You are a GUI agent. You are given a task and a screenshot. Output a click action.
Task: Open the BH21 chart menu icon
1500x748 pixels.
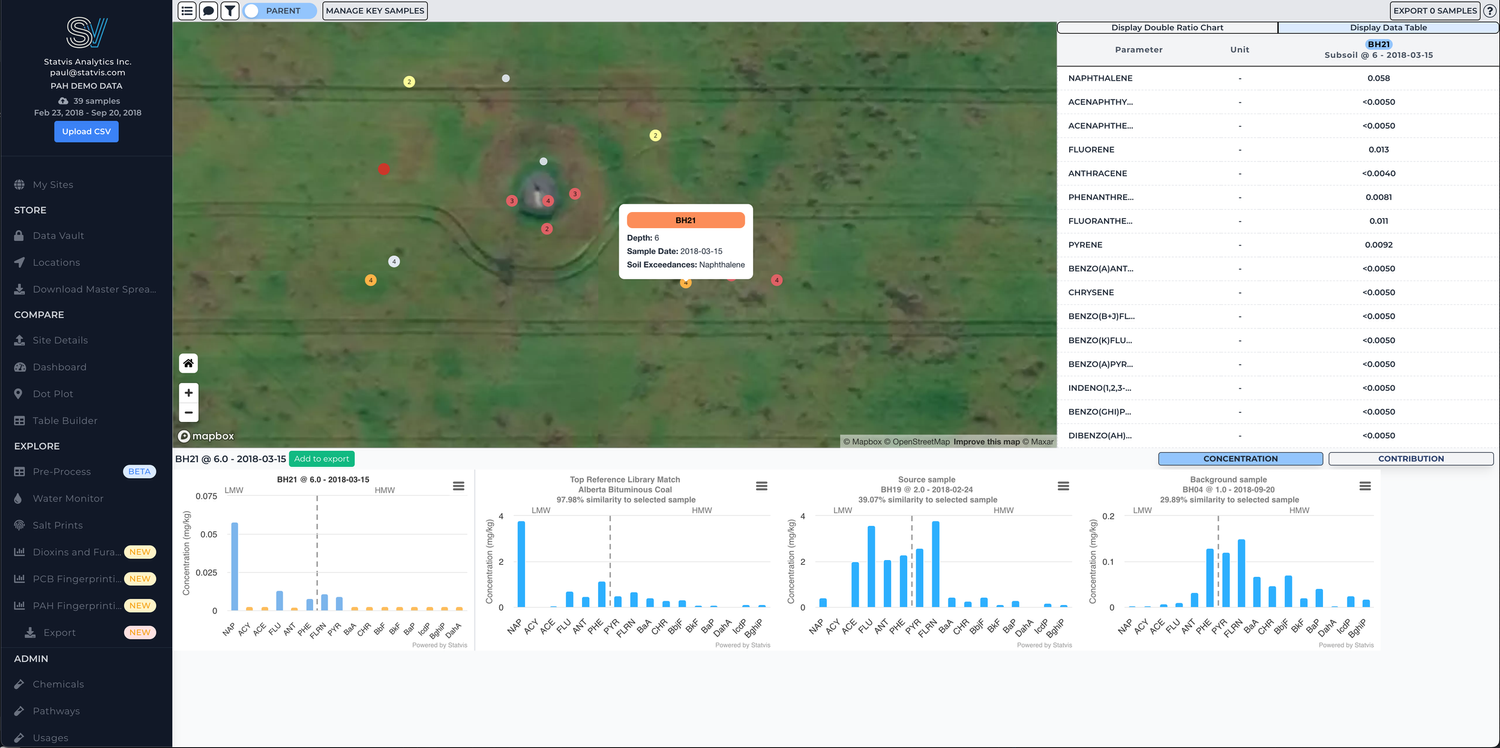click(459, 485)
